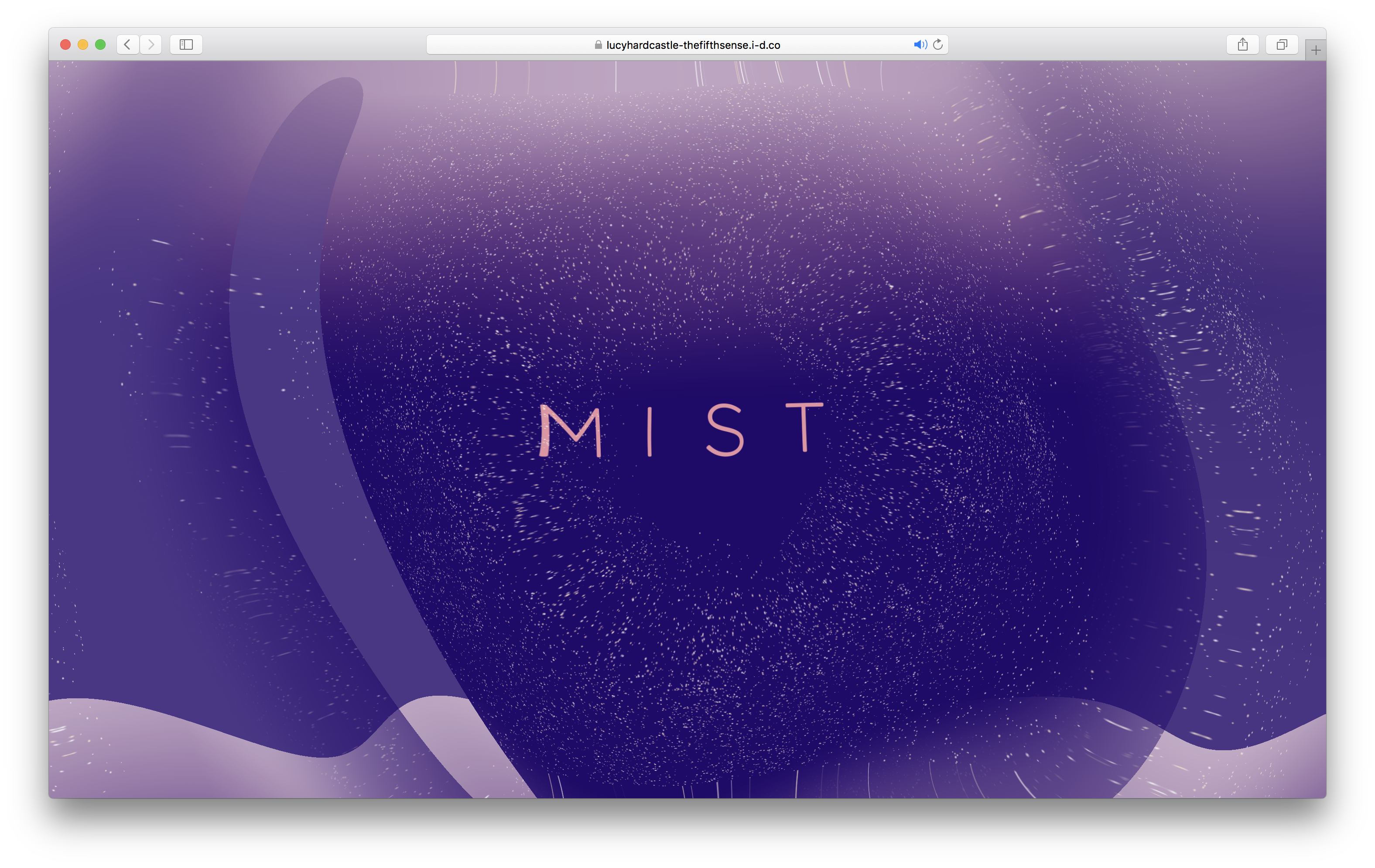Click the padlock icon in address bar
Image resolution: width=1375 pixels, height=868 pixels.
tap(598, 45)
